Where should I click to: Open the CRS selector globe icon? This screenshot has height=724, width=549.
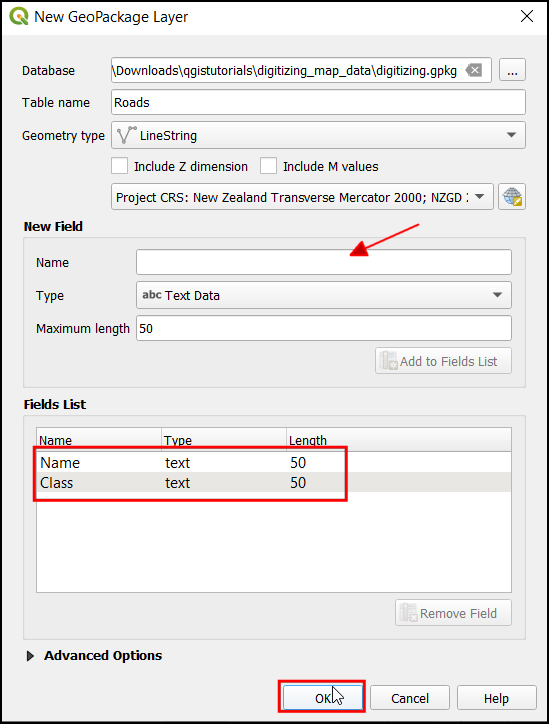click(512, 197)
